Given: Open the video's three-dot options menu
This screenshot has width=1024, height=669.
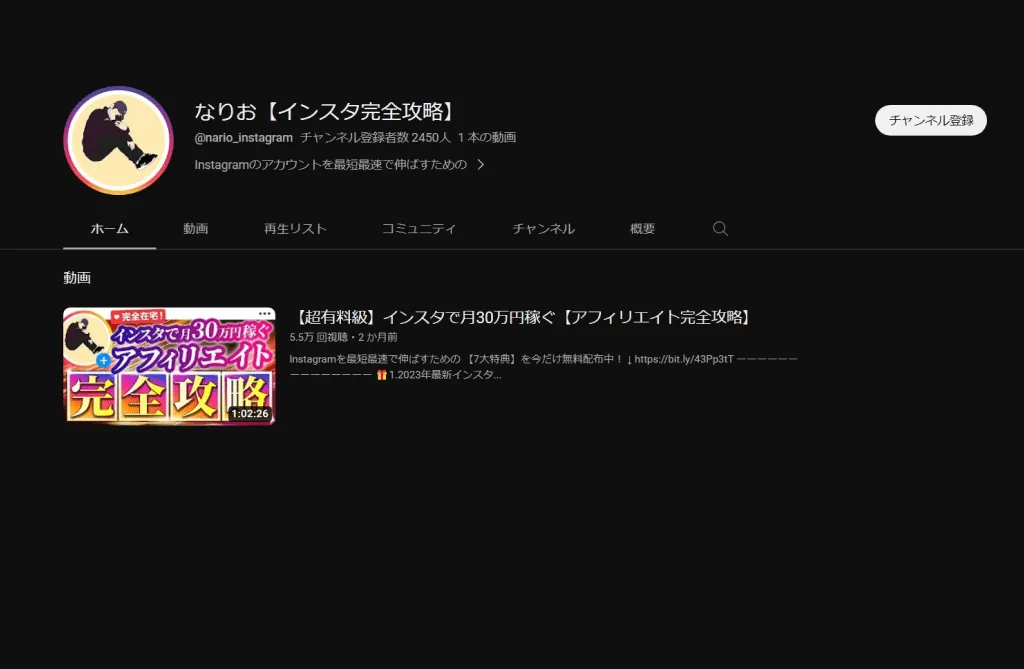Looking at the screenshot, I should coord(266,314).
